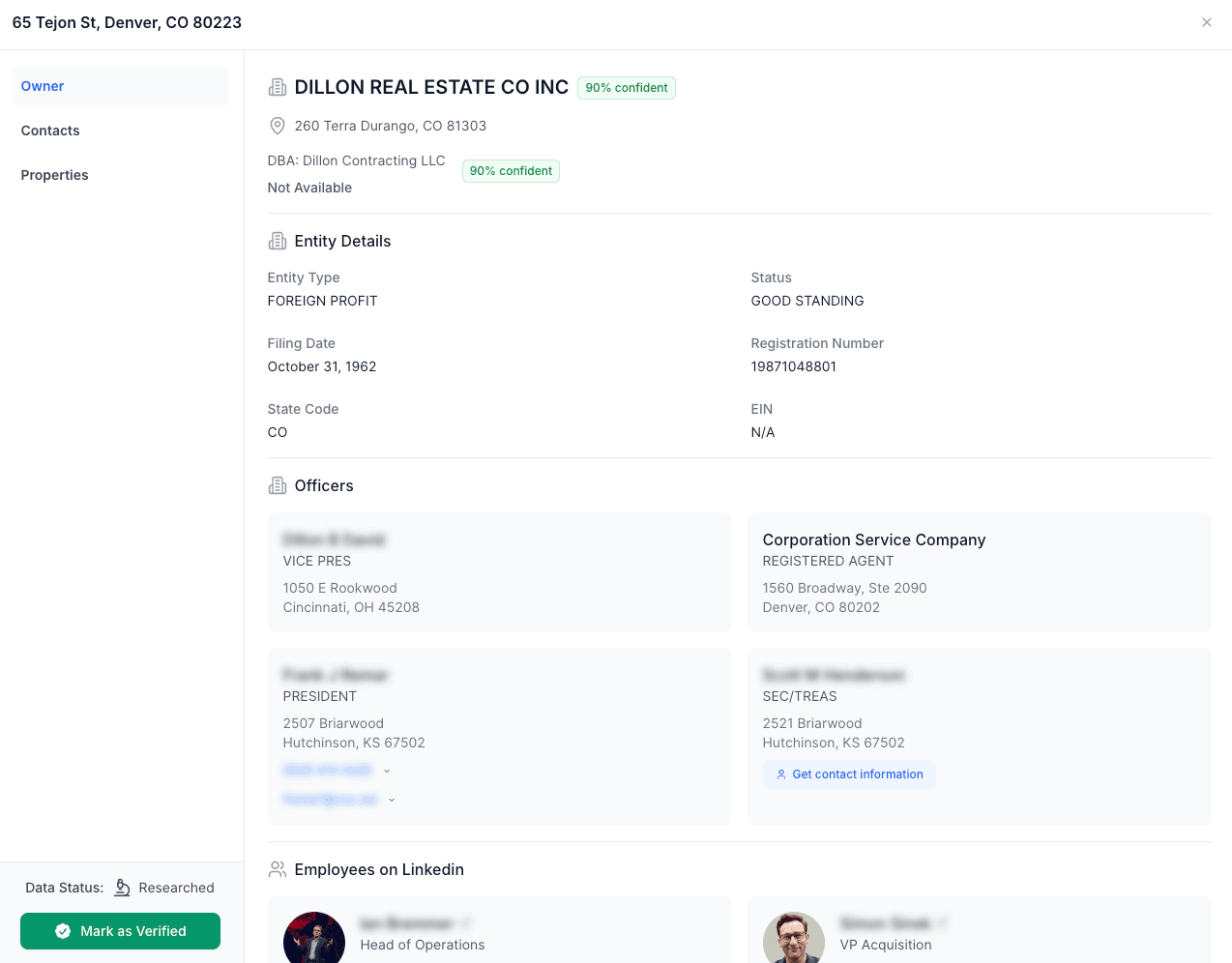Expand the email address dropdown under PRESIDENT
1232x963 pixels.
pyautogui.click(x=392, y=800)
